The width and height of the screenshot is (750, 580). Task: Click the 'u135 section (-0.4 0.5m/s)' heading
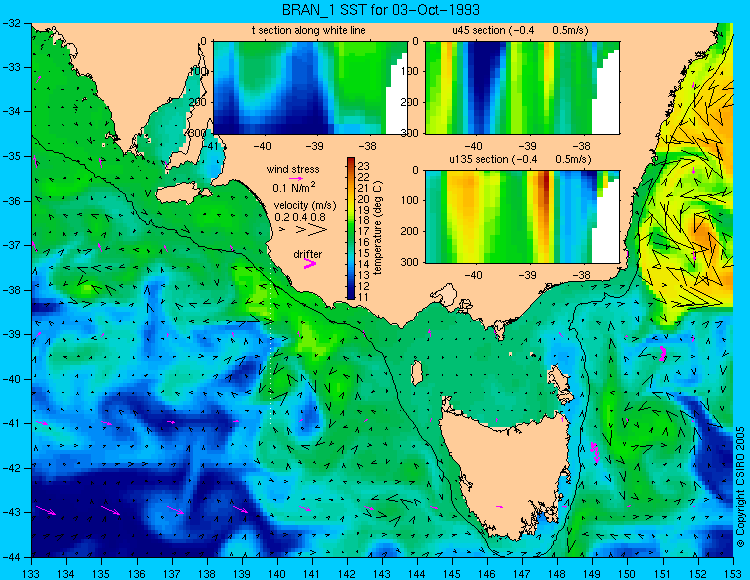coord(520,159)
